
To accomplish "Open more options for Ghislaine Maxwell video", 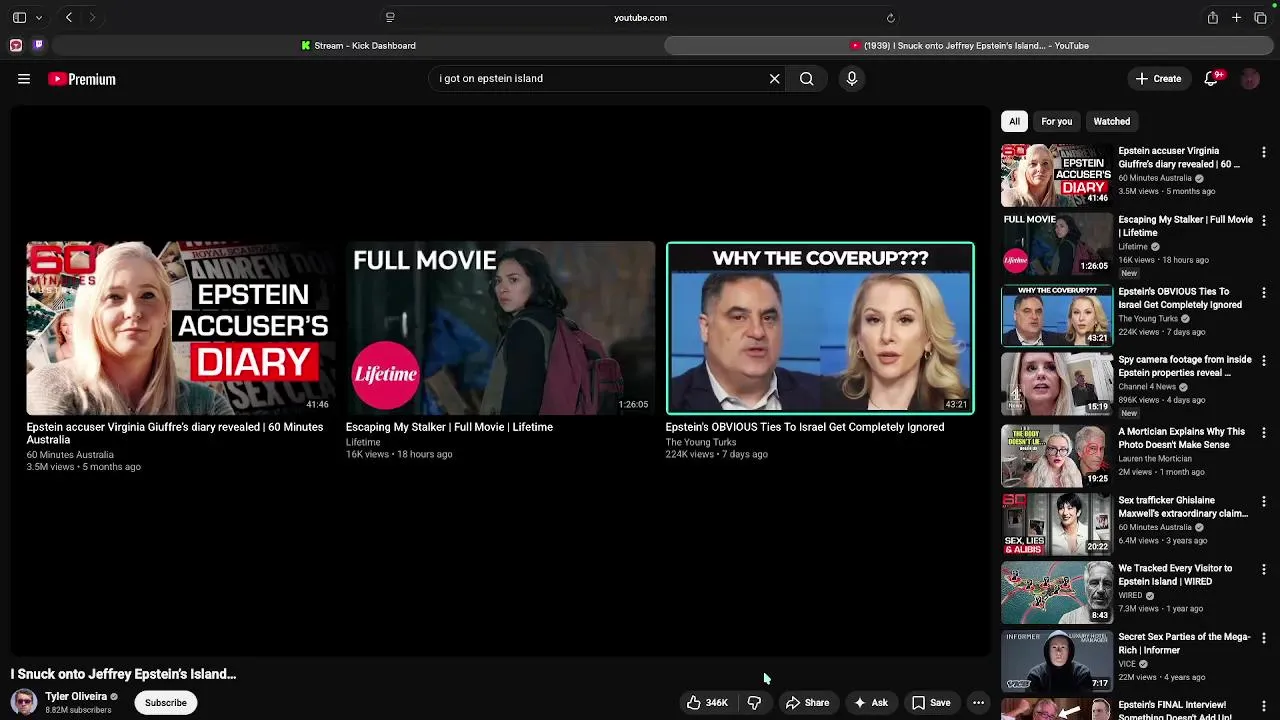I will (1264, 500).
